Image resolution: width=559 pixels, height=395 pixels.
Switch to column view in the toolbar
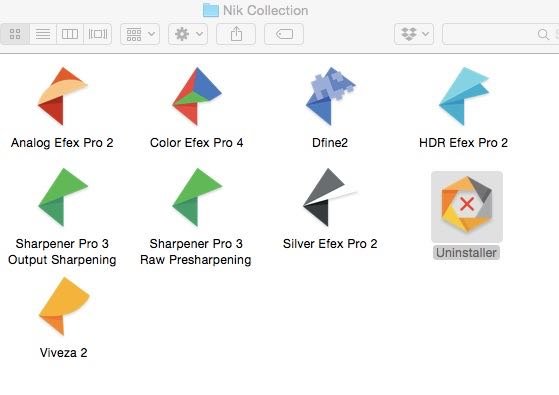70,34
